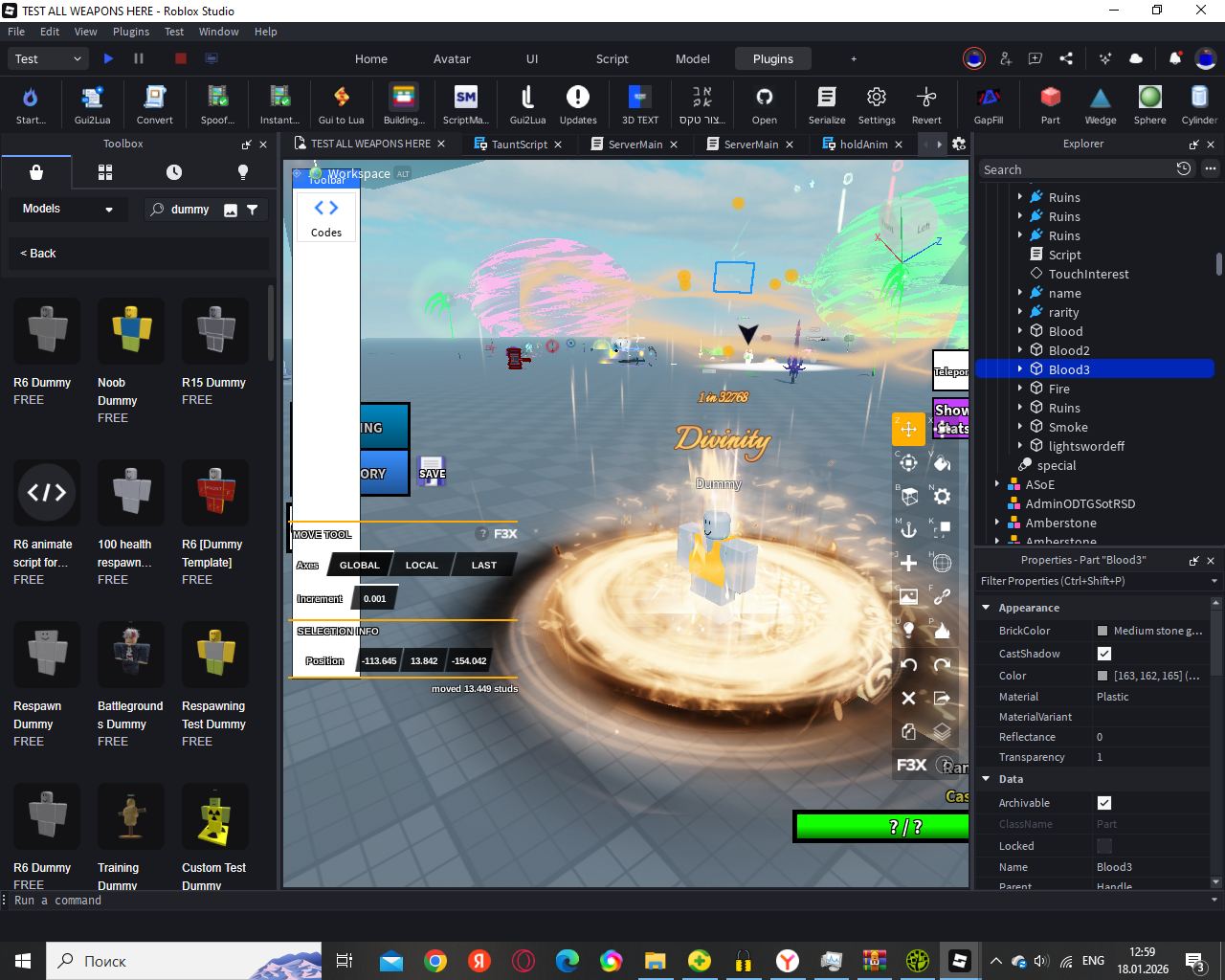Image resolution: width=1225 pixels, height=980 pixels.
Task: Click the F3X redo arrow
Action: (x=942, y=664)
